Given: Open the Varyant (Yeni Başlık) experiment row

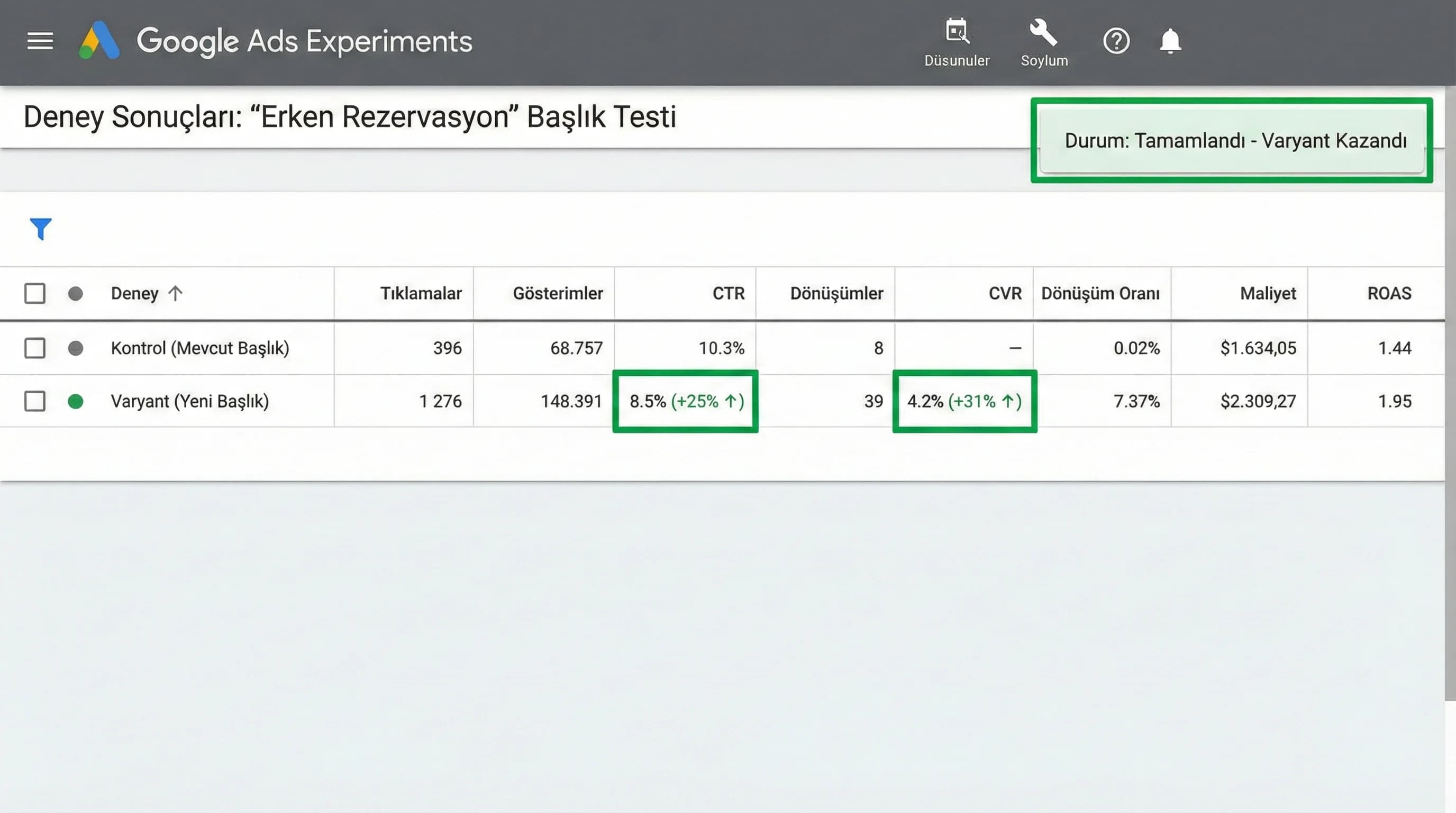Looking at the screenshot, I should pos(190,401).
